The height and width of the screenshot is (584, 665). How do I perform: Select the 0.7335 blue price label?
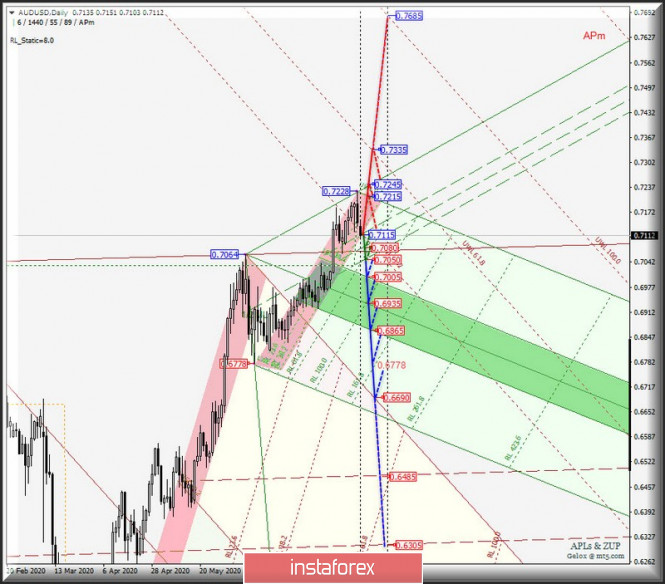[394, 150]
